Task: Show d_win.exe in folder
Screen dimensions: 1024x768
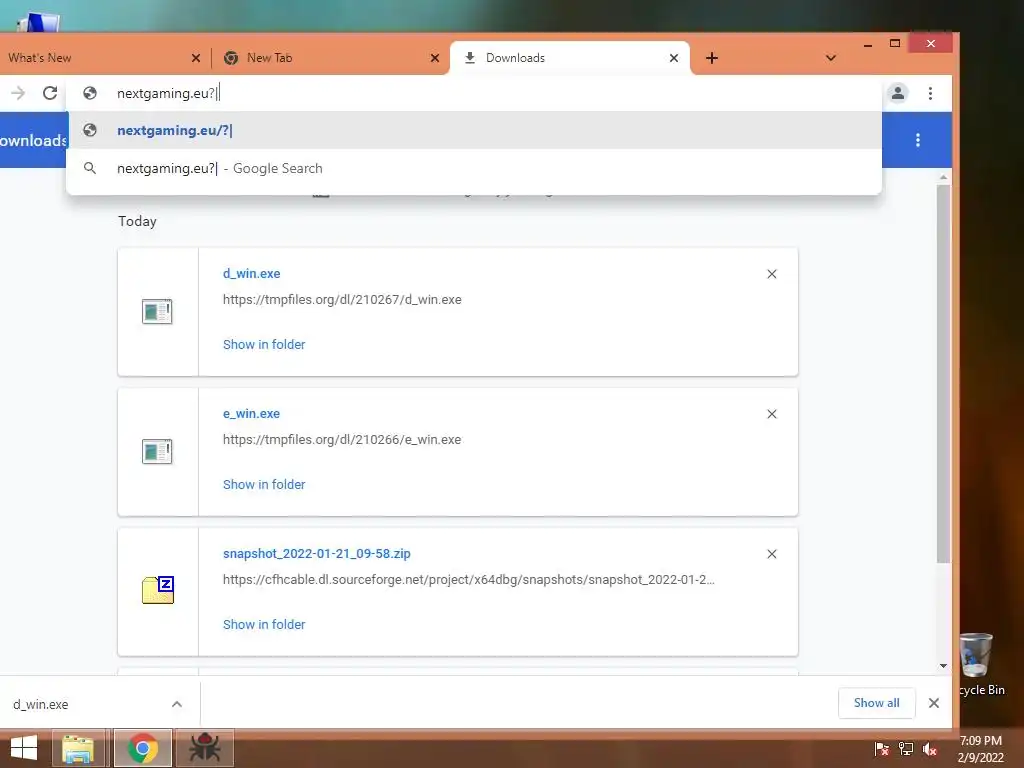Action: (x=264, y=345)
